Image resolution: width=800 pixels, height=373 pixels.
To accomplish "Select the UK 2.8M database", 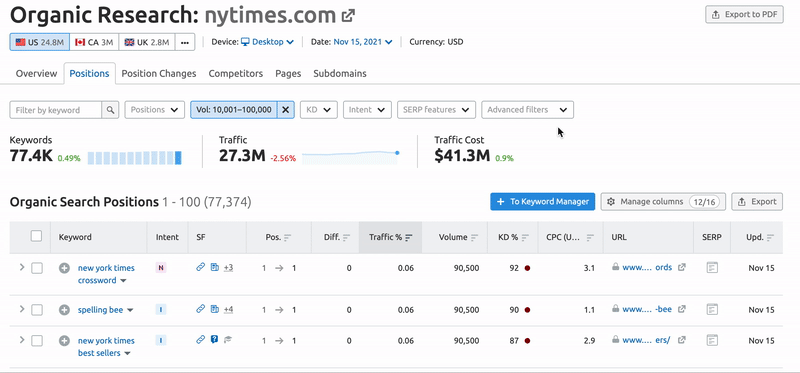I will 146,42.
